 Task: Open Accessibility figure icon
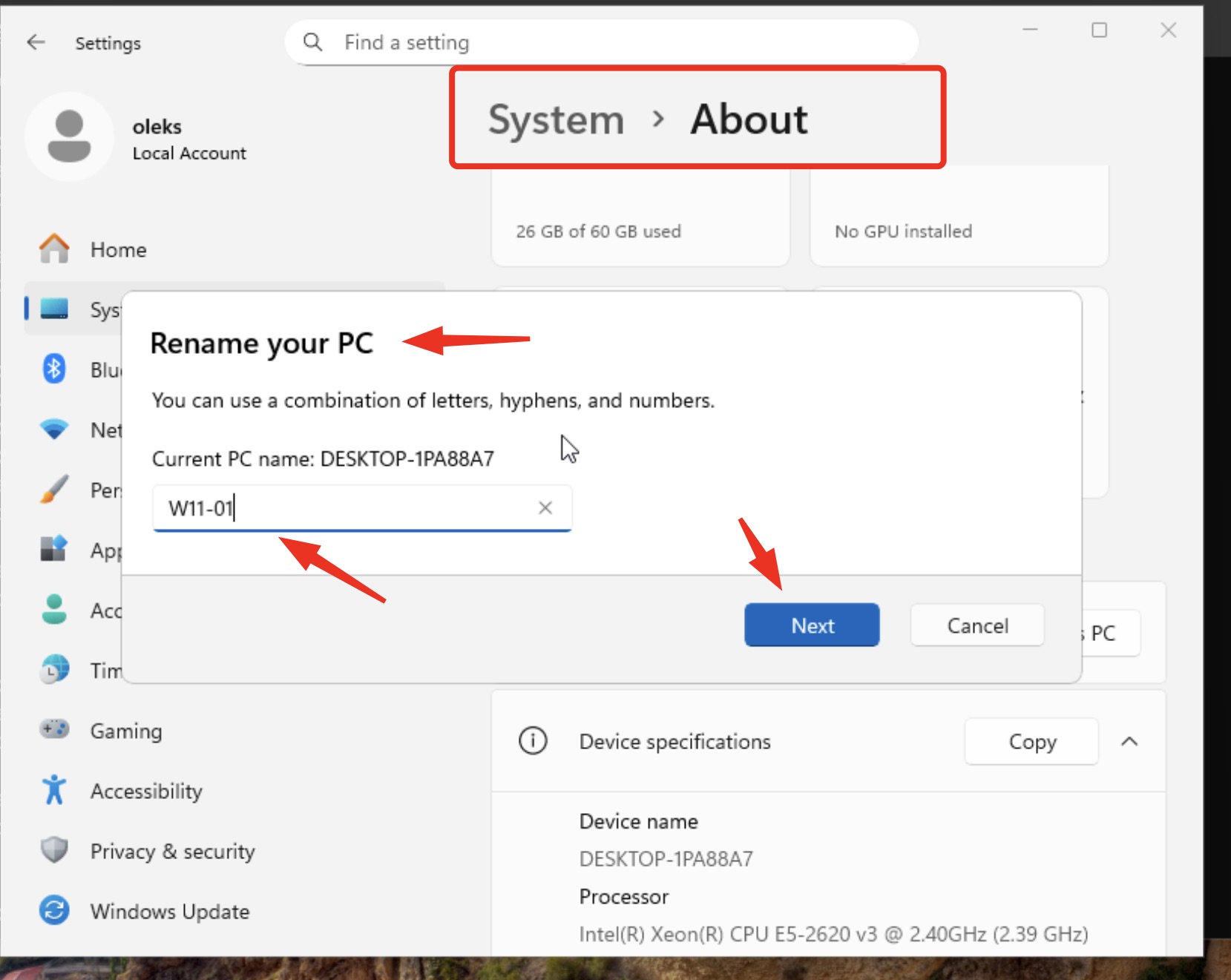(x=54, y=790)
